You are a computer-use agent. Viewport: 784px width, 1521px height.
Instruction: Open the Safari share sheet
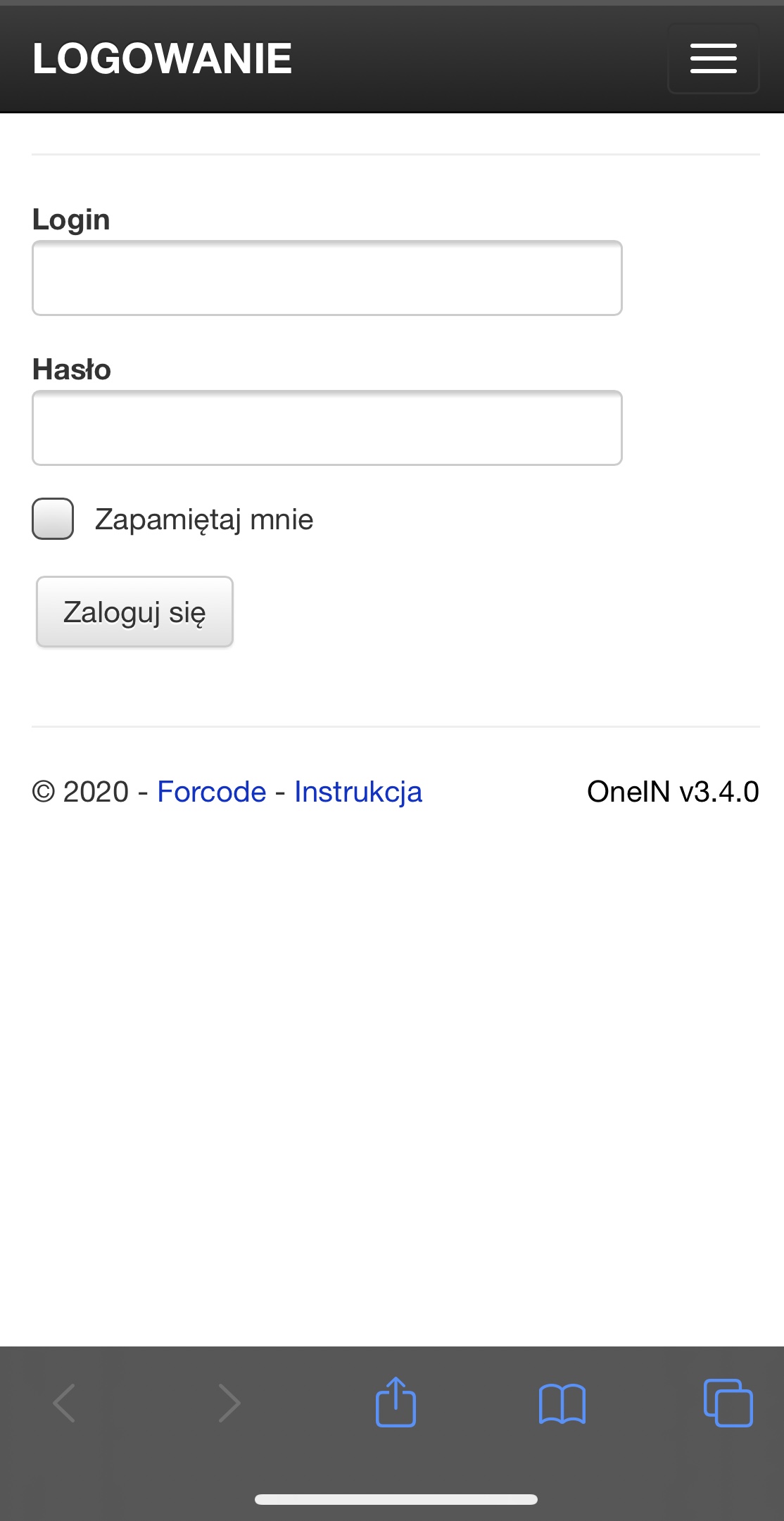tap(396, 1402)
